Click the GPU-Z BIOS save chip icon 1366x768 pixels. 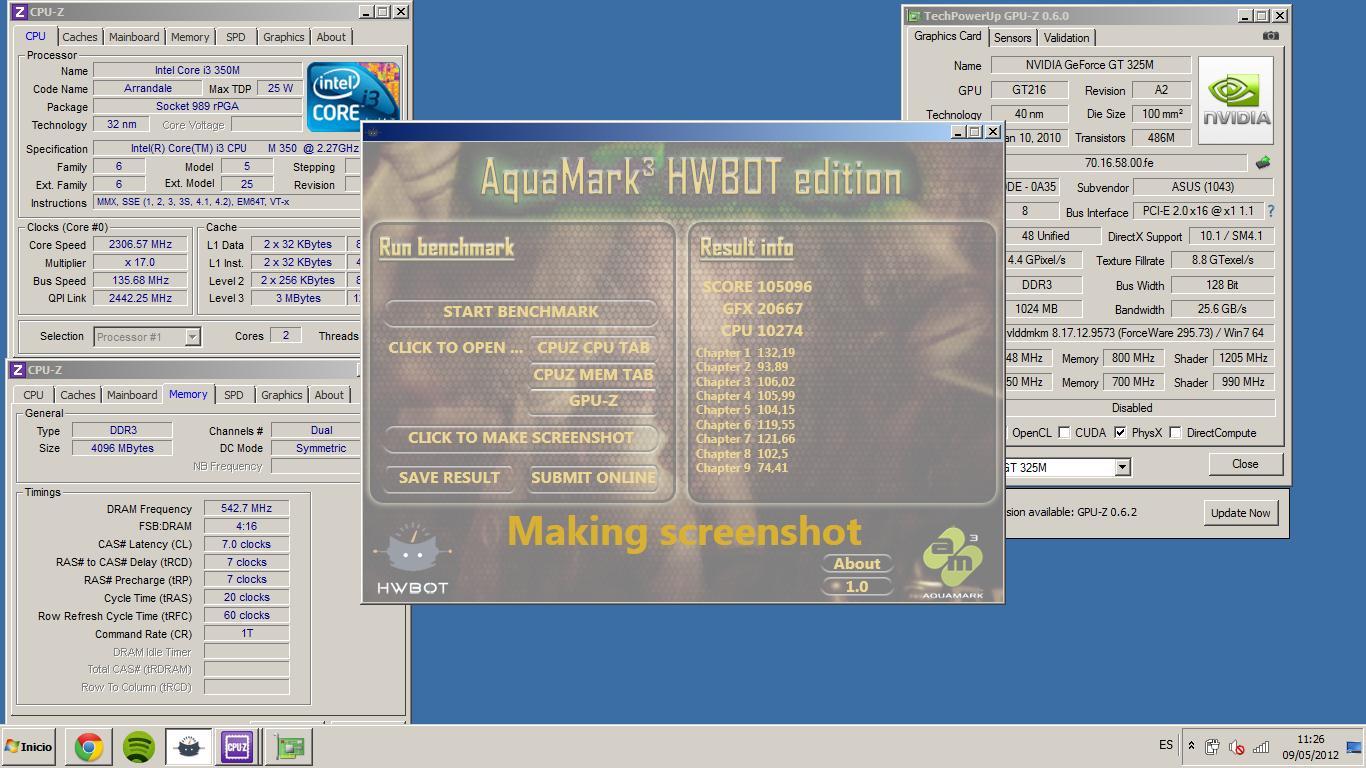(x=1263, y=162)
